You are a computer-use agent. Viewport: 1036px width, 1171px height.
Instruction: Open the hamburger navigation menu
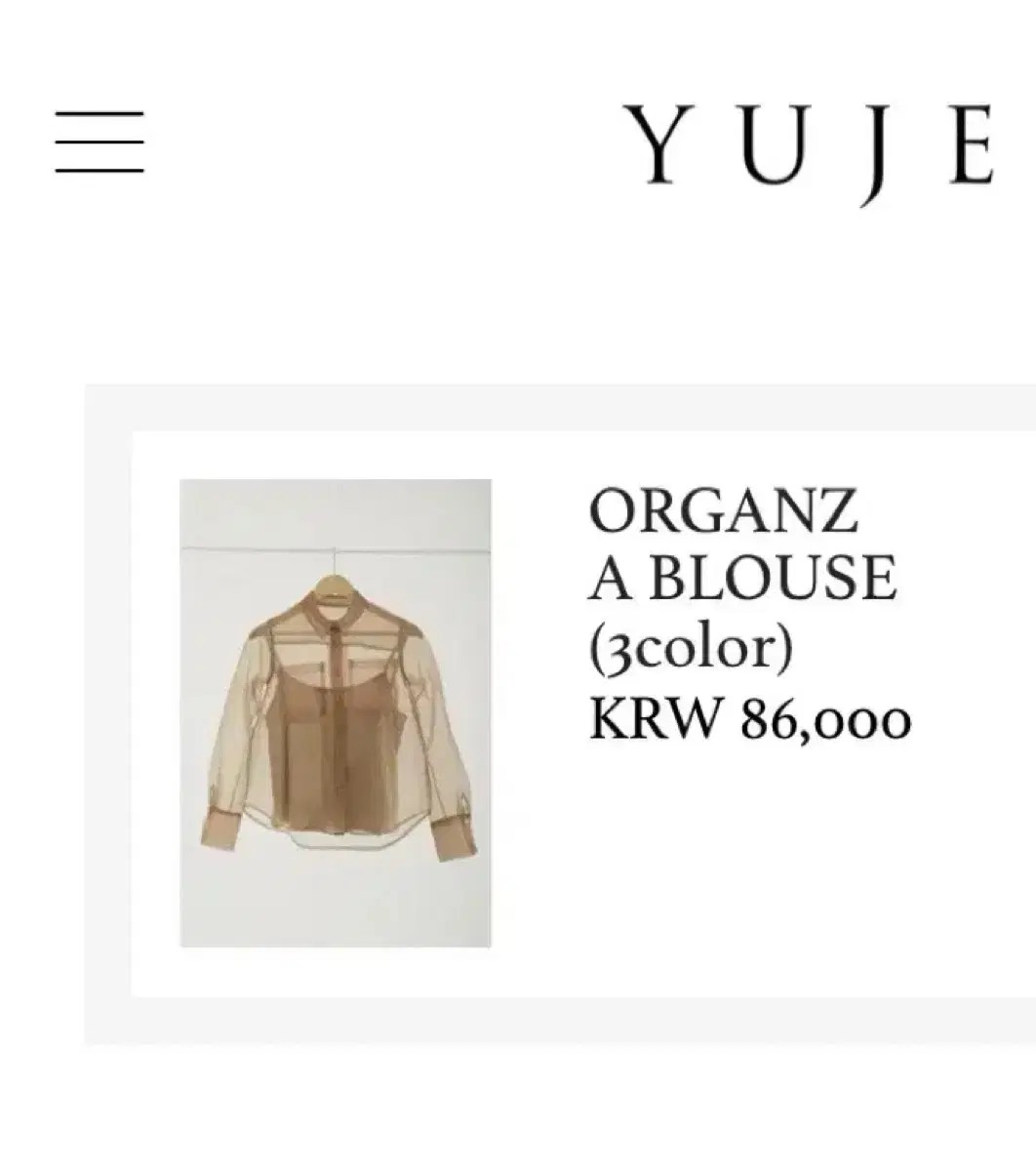tap(100, 142)
